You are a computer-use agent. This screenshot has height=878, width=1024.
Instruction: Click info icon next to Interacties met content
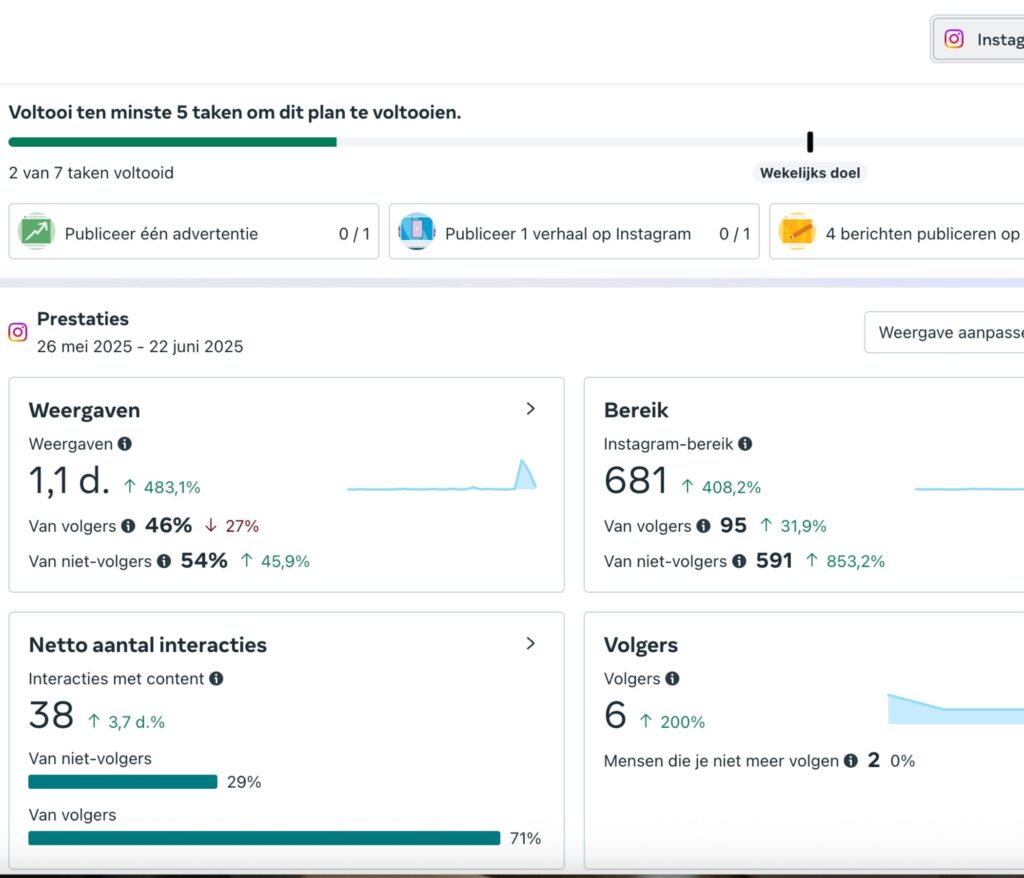pos(216,679)
